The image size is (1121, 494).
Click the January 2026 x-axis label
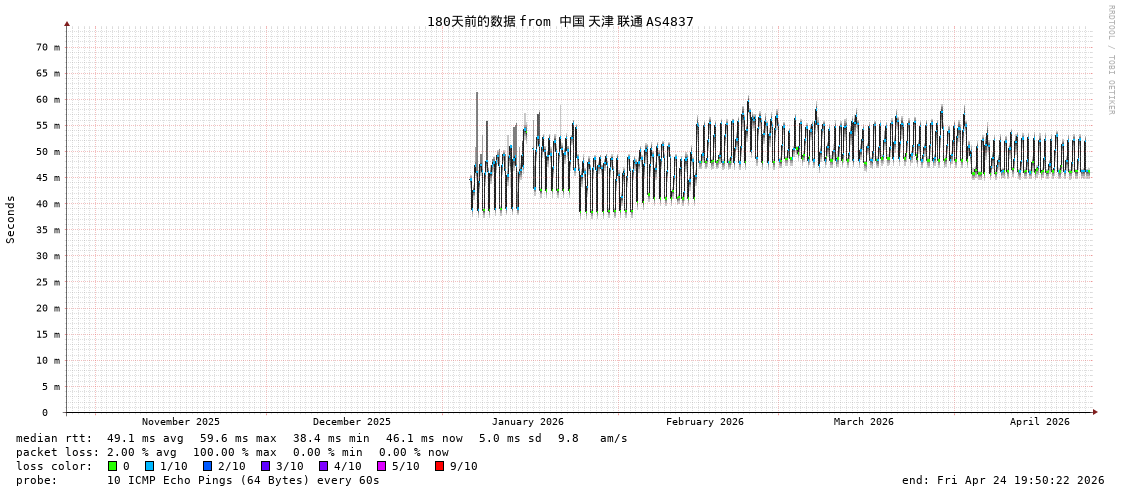pyautogui.click(x=527, y=422)
